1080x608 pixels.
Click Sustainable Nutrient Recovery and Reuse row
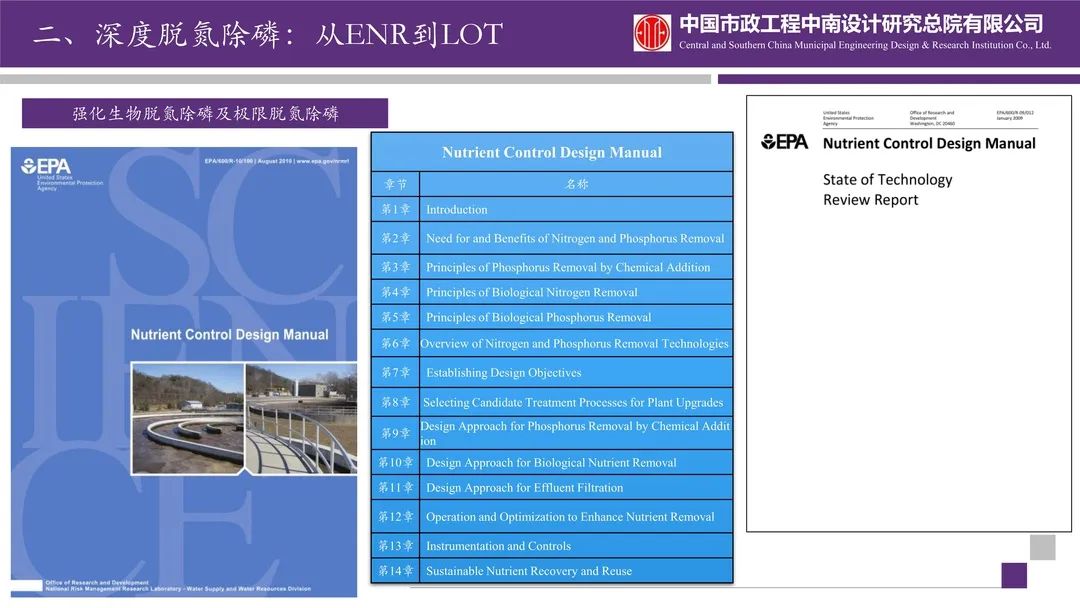[552, 571]
